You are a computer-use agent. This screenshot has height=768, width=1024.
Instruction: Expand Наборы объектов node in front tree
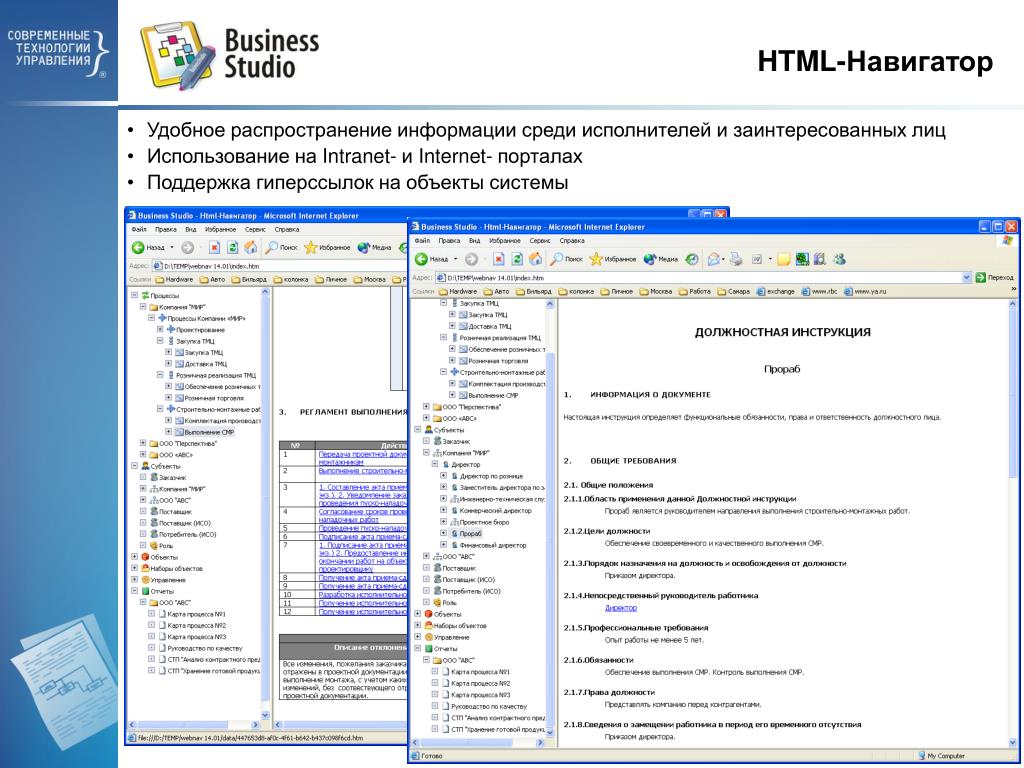419,626
